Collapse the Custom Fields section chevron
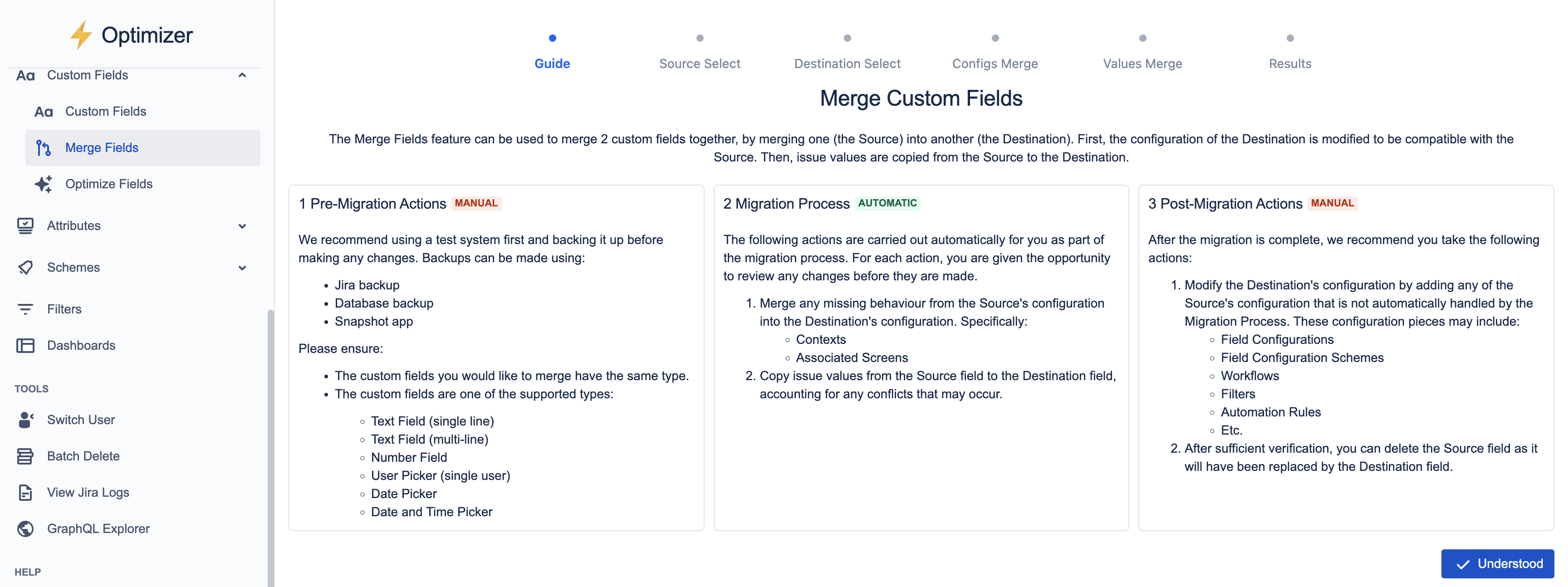Image resolution: width=1568 pixels, height=587 pixels. click(x=242, y=75)
